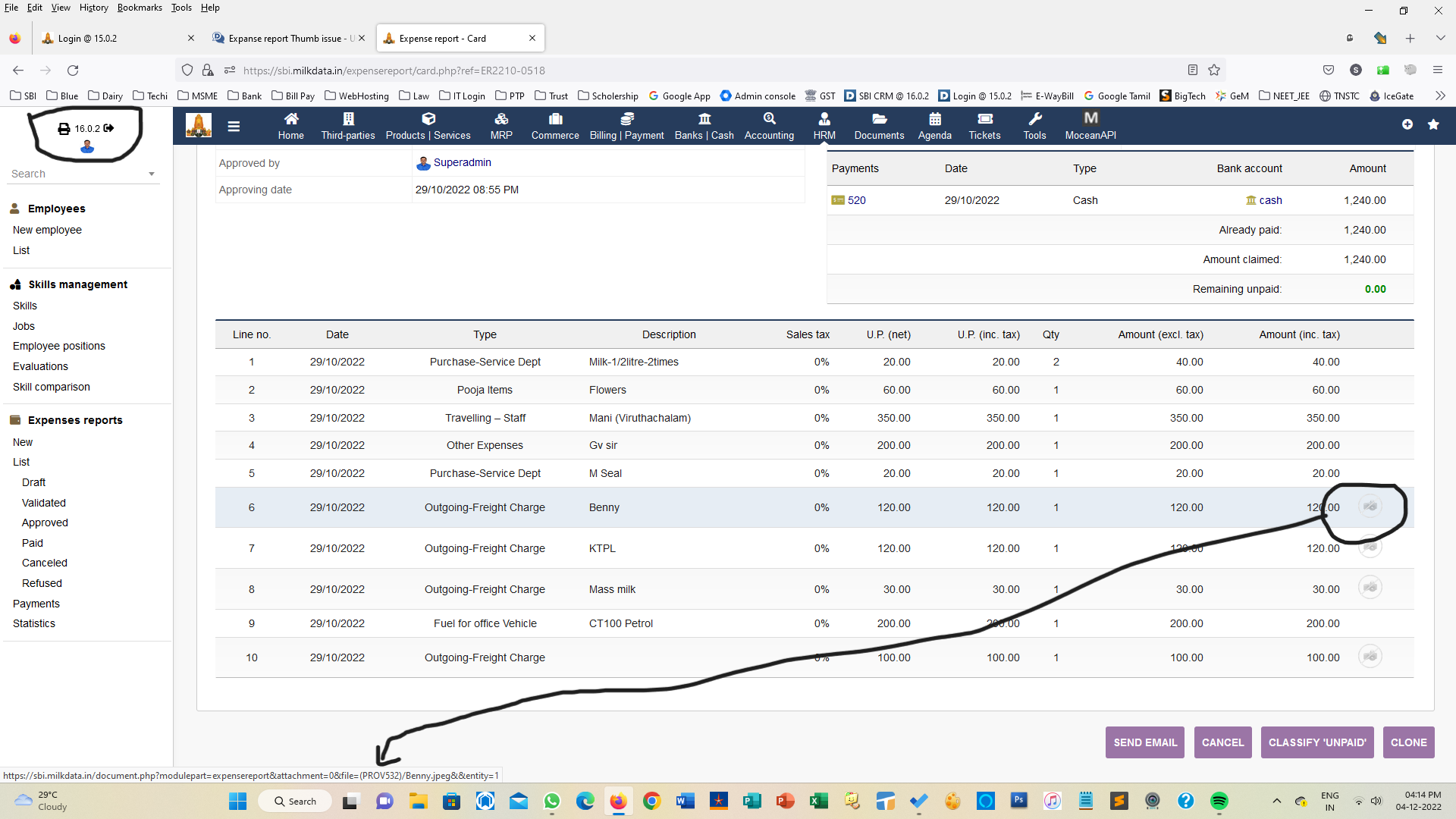Image resolution: width=1456 pixels, height=819 pixels.
Task: Expand the sidebar Search dropdown arrow
Action: (x=152, y=174)
